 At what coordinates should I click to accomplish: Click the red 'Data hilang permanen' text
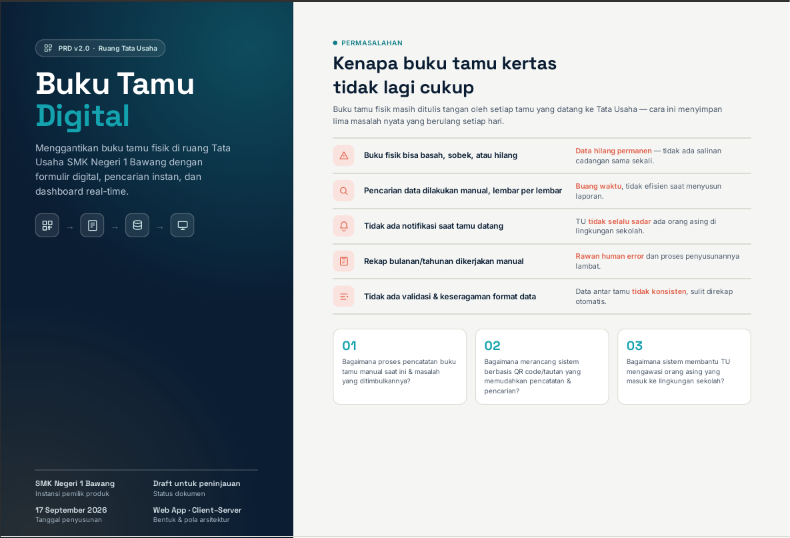(x=613, y=151)
